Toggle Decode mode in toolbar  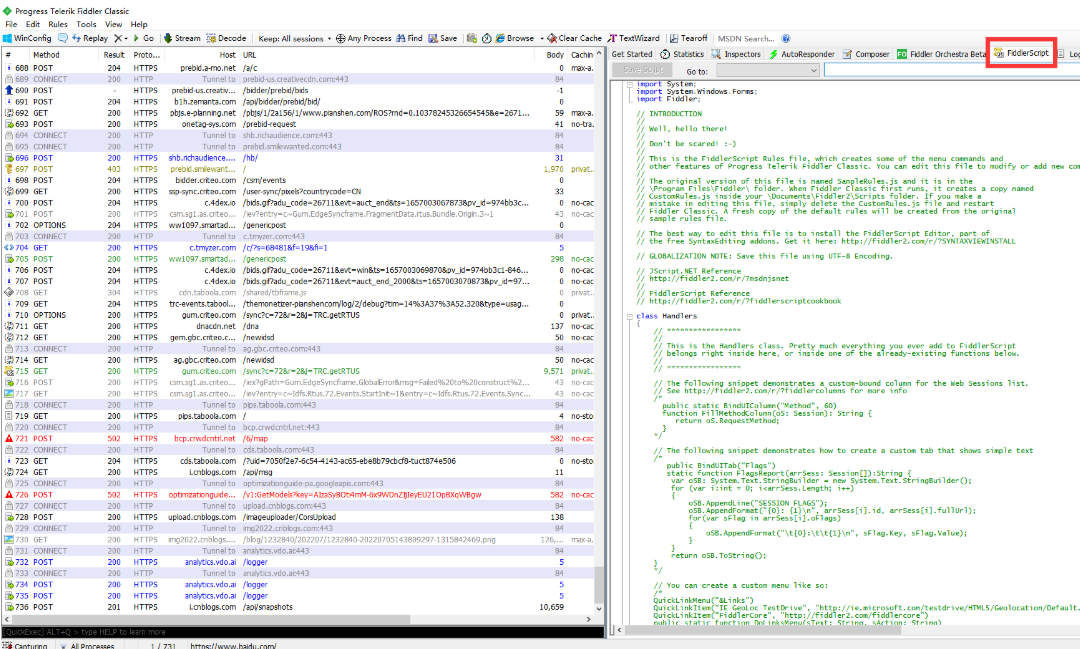(226, 39)
